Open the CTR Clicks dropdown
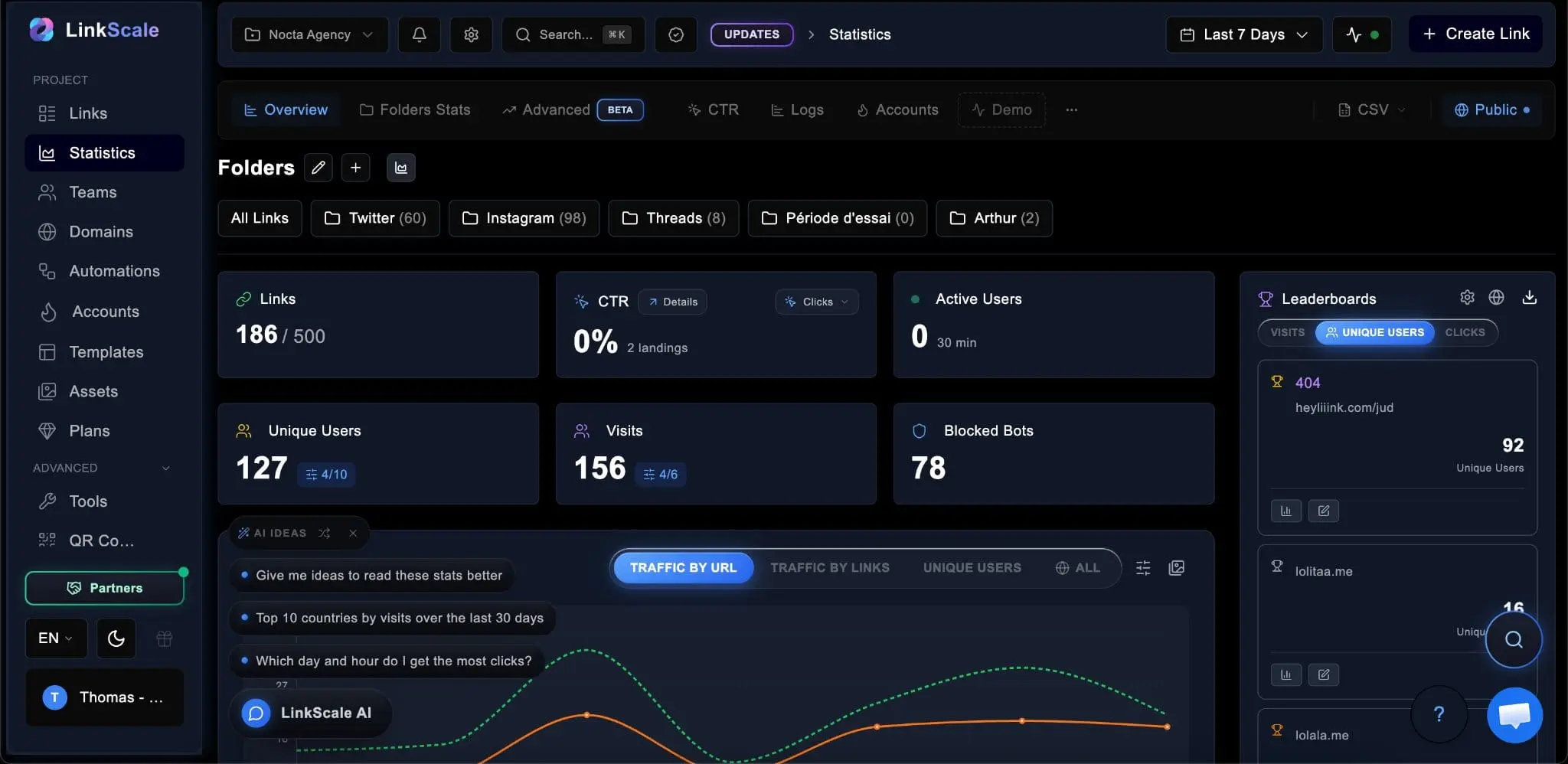 coord(817,302)
